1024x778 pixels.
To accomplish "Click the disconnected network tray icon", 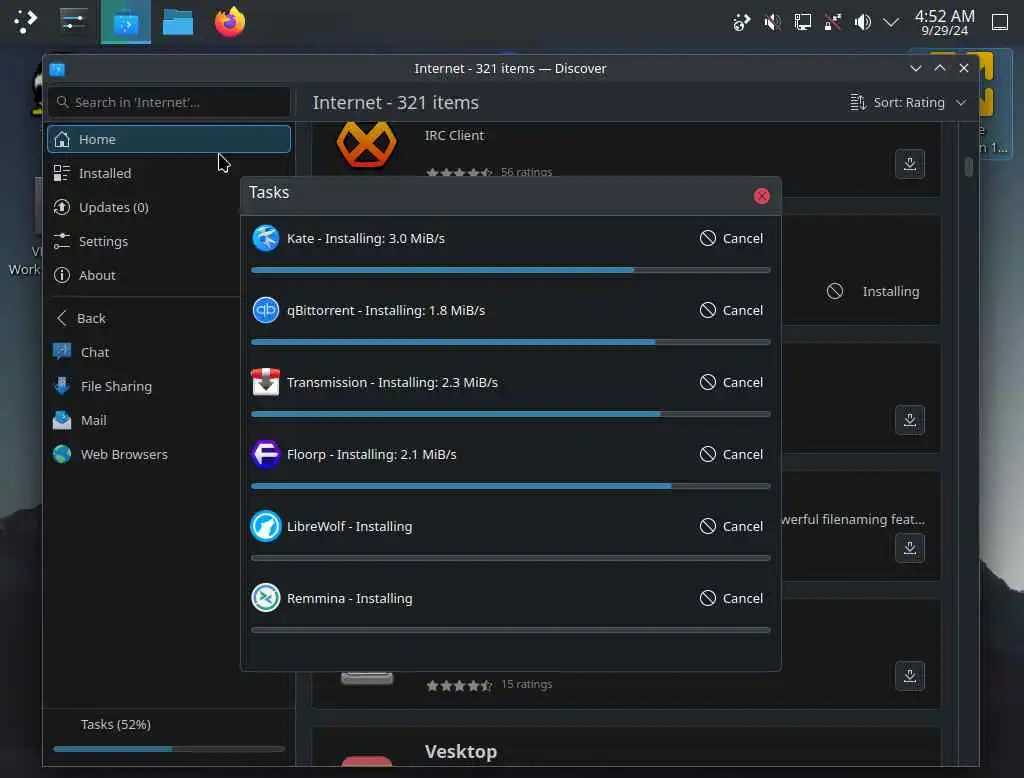I will click(833, 23).
